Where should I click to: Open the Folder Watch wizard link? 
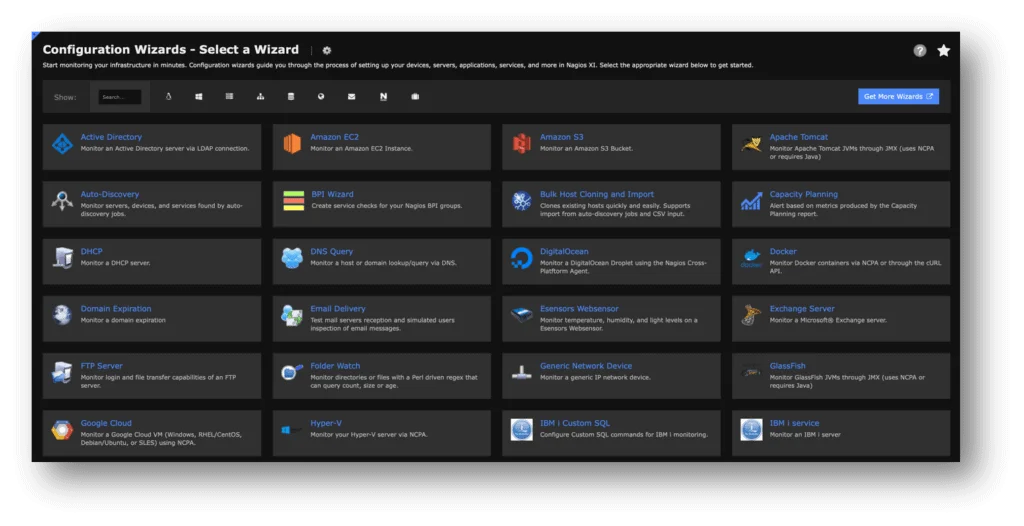point(335,366)
